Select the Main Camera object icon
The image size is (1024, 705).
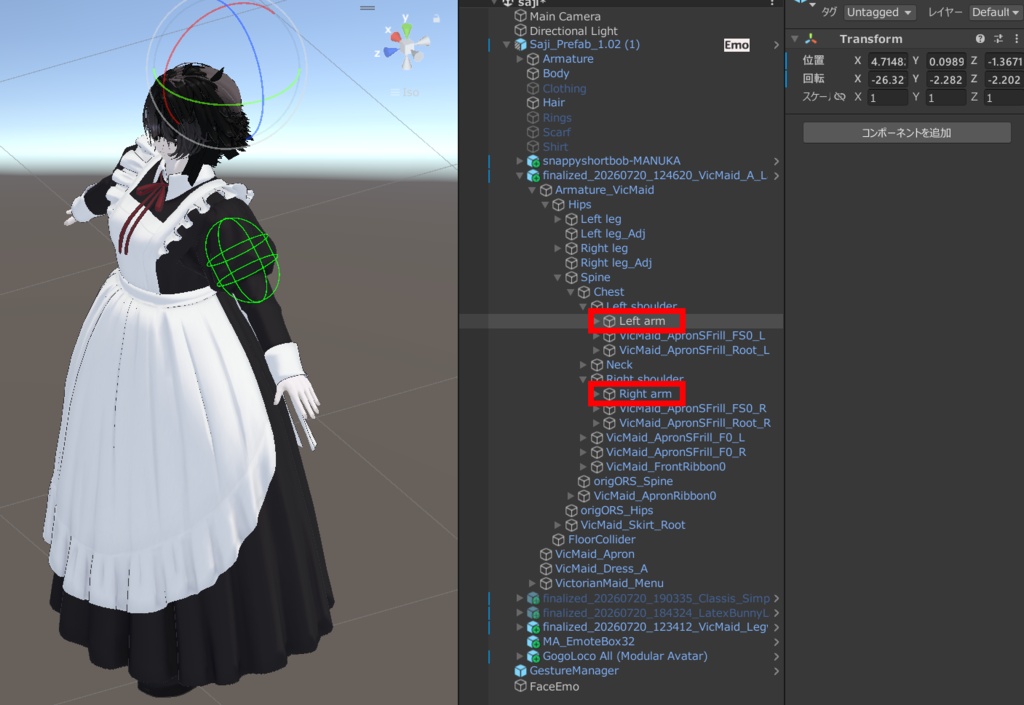(x=520, y=16)
